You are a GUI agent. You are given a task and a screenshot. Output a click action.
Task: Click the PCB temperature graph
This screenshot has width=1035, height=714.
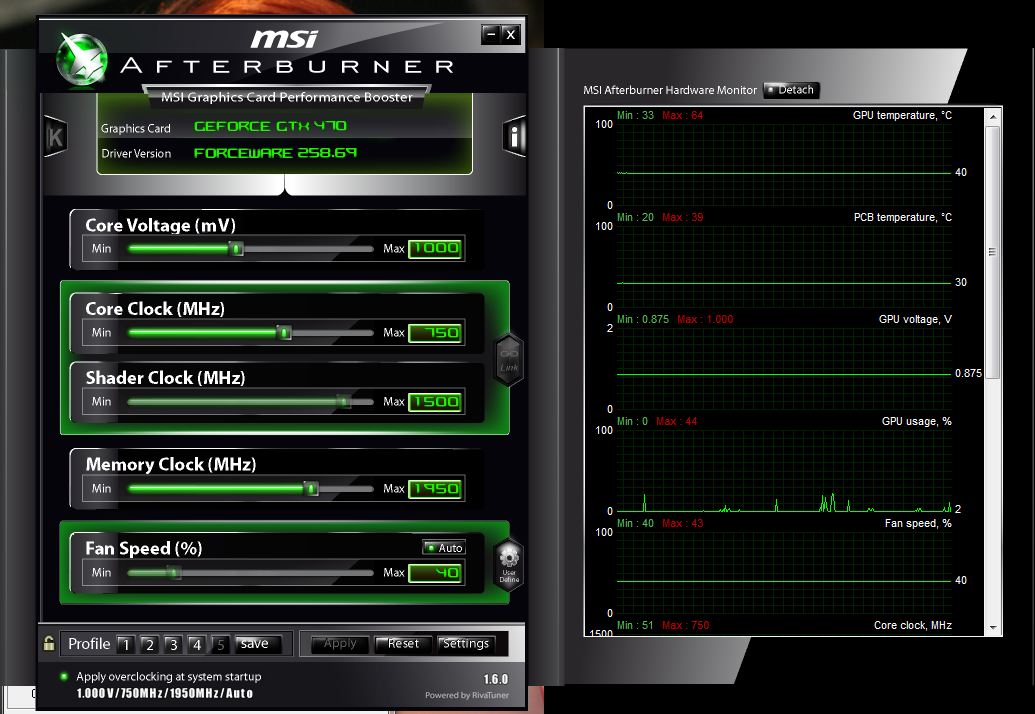click(784, 267)
